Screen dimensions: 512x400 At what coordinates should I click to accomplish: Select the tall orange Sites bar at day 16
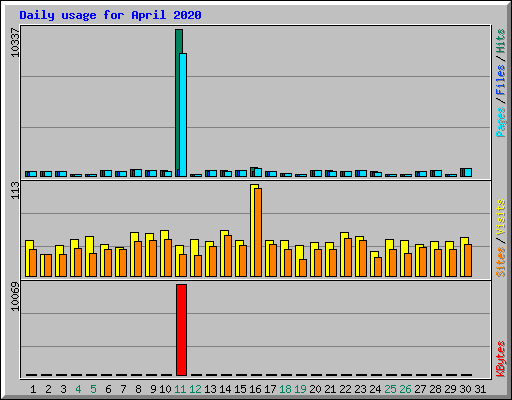pos(258,232)
